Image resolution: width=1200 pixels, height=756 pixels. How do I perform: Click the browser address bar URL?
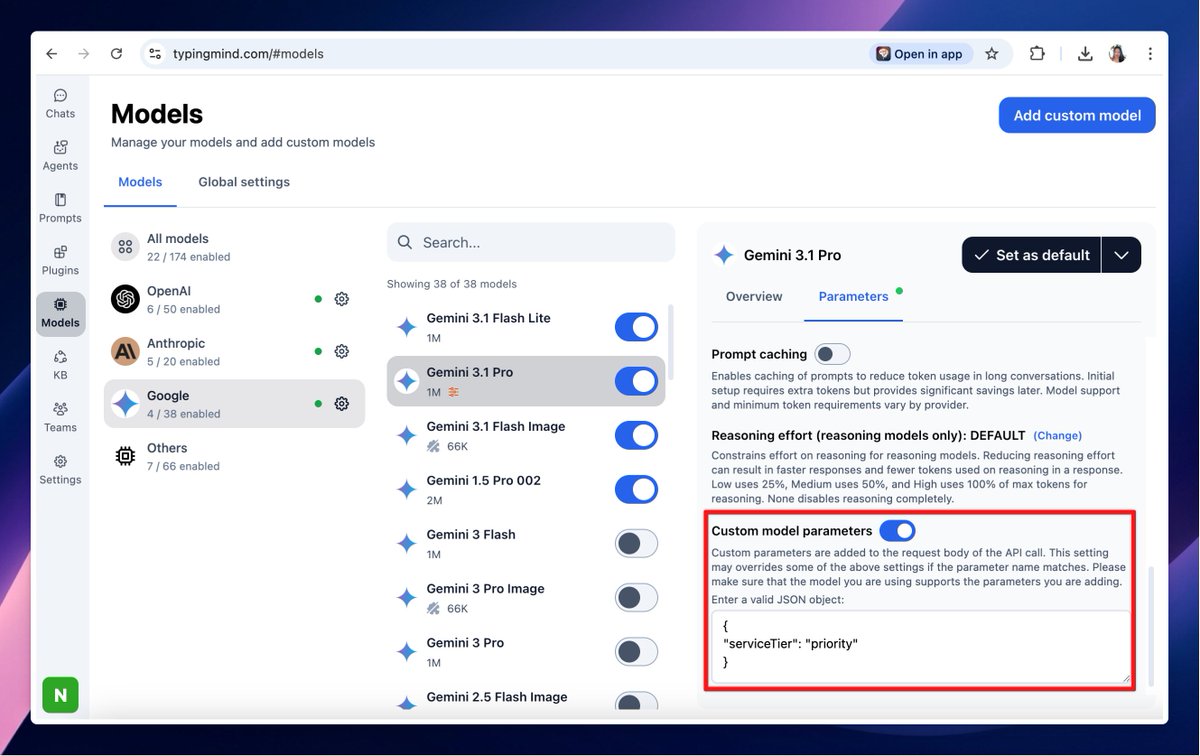tap(248, 54)
